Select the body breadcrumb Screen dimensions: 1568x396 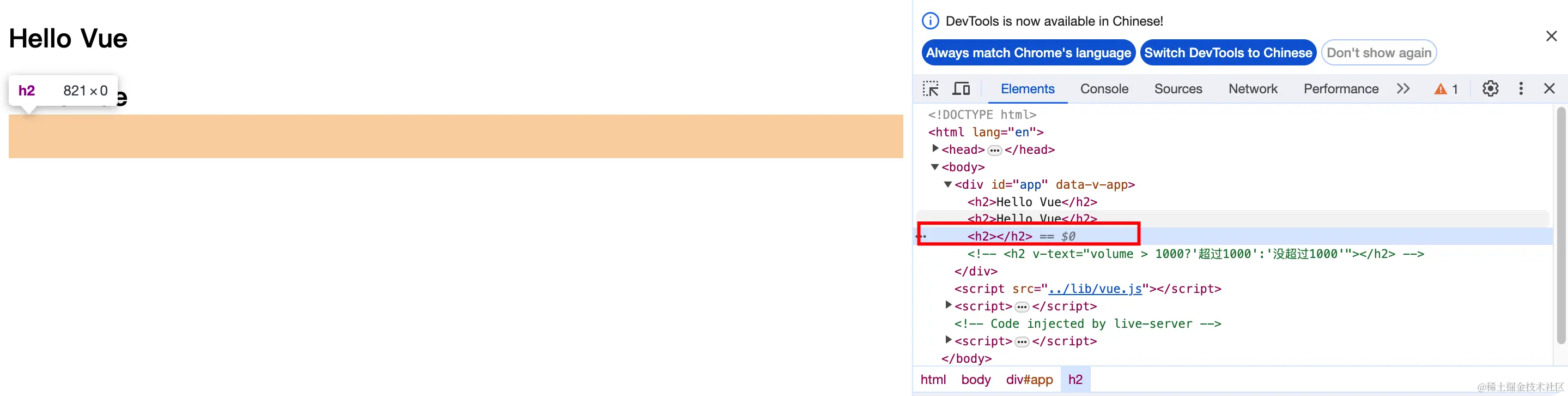[x=976, y=380]
